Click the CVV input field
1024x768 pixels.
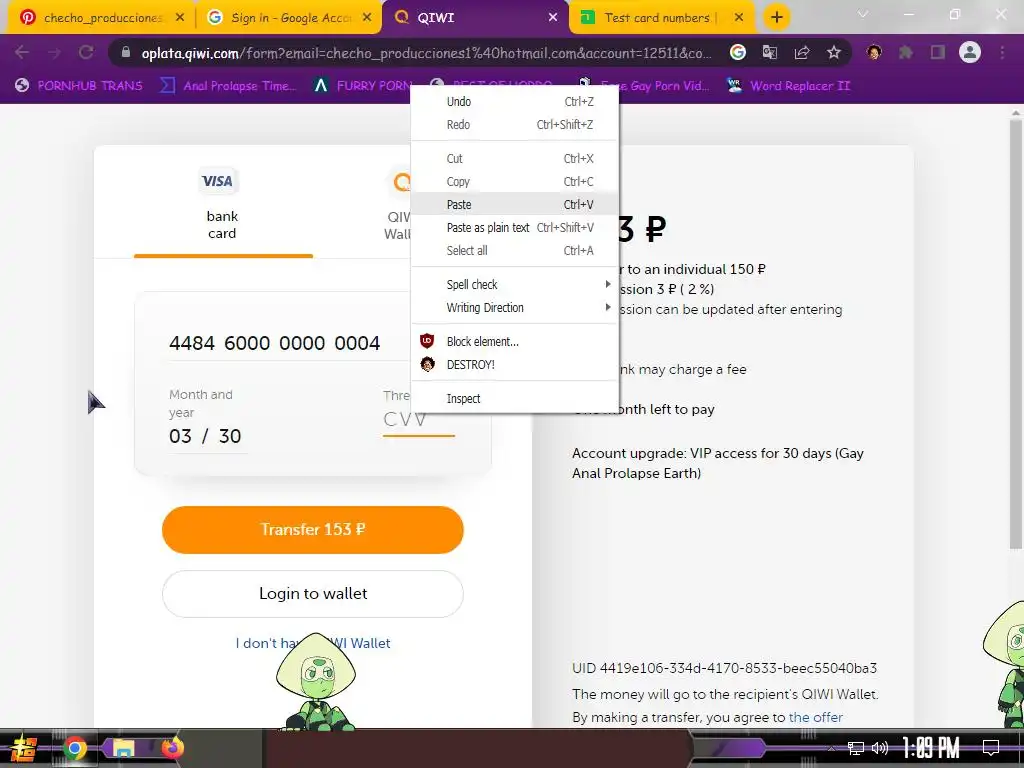click(x=418, y=419)
